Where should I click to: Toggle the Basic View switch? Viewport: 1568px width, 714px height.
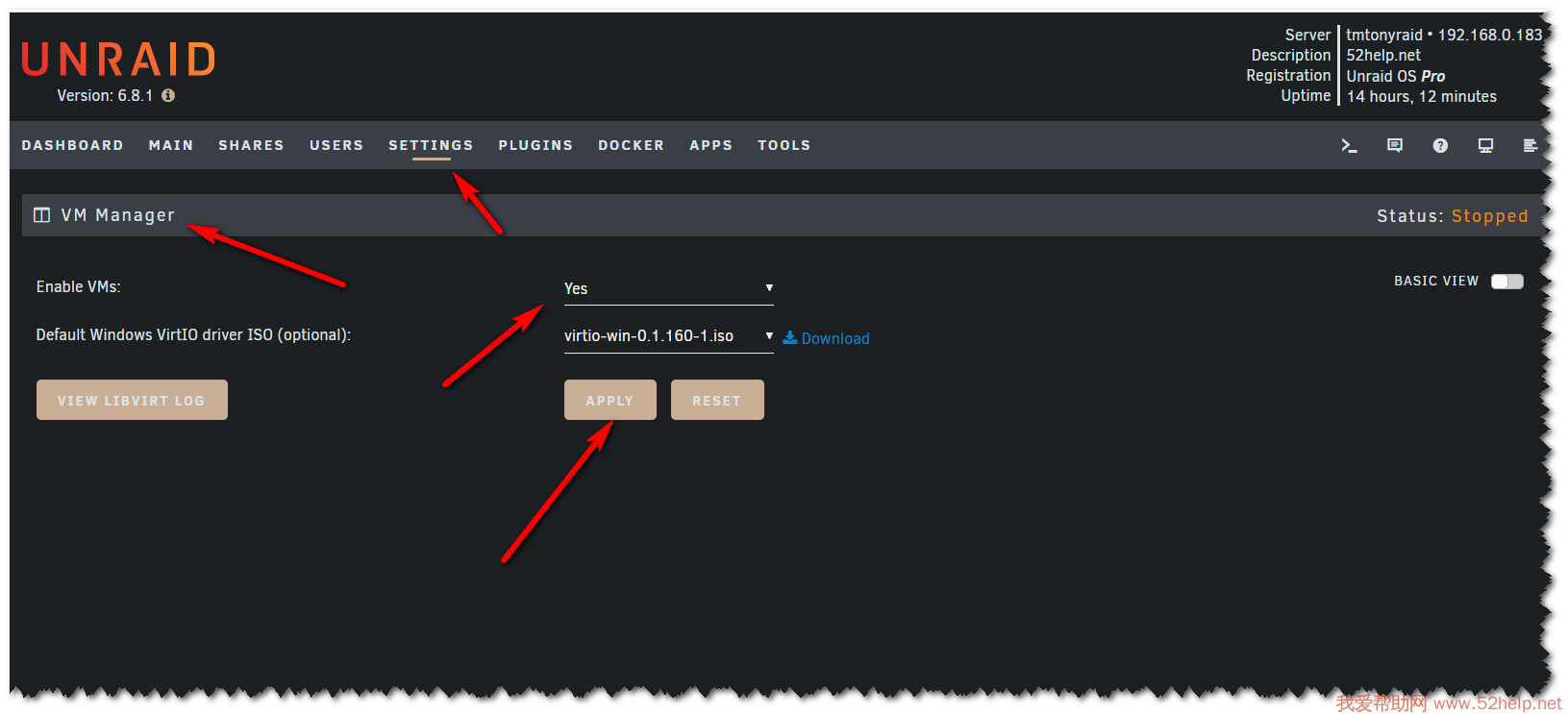click(x=1506, y=282)
